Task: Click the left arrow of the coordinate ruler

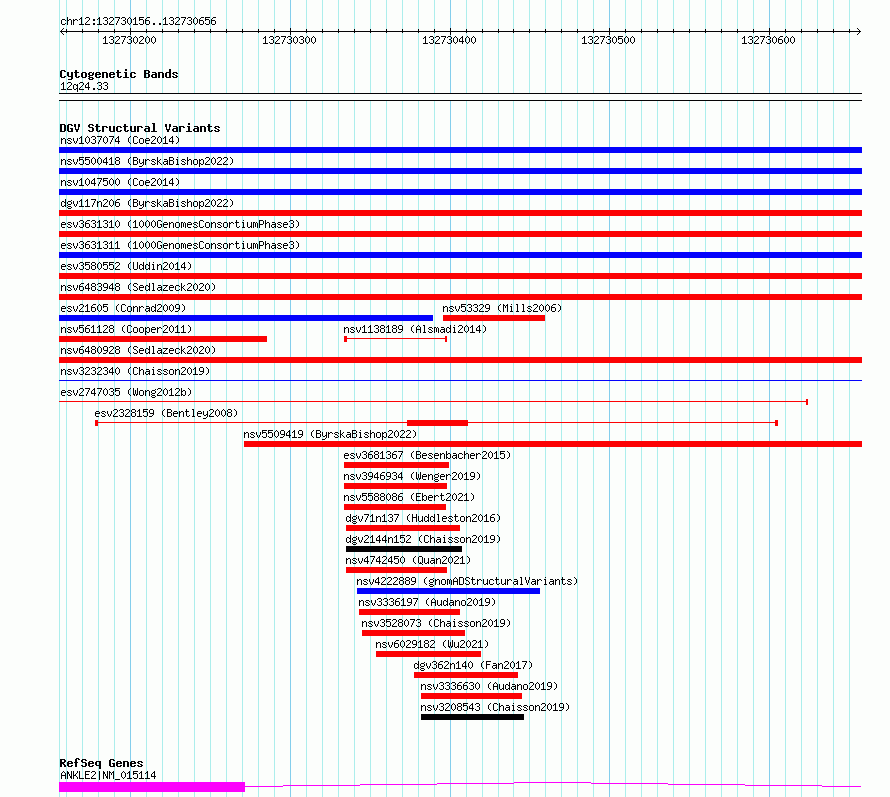Action: (62, 31)
